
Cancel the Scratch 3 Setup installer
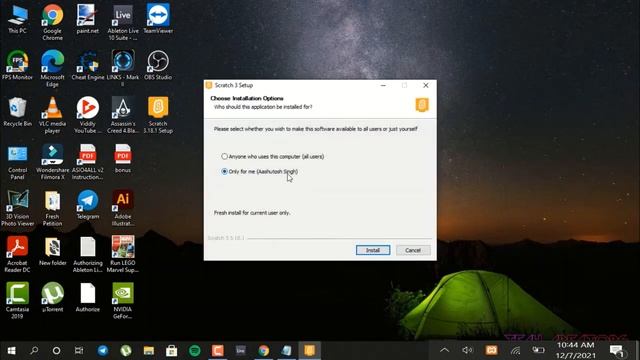tap(413, 250)
